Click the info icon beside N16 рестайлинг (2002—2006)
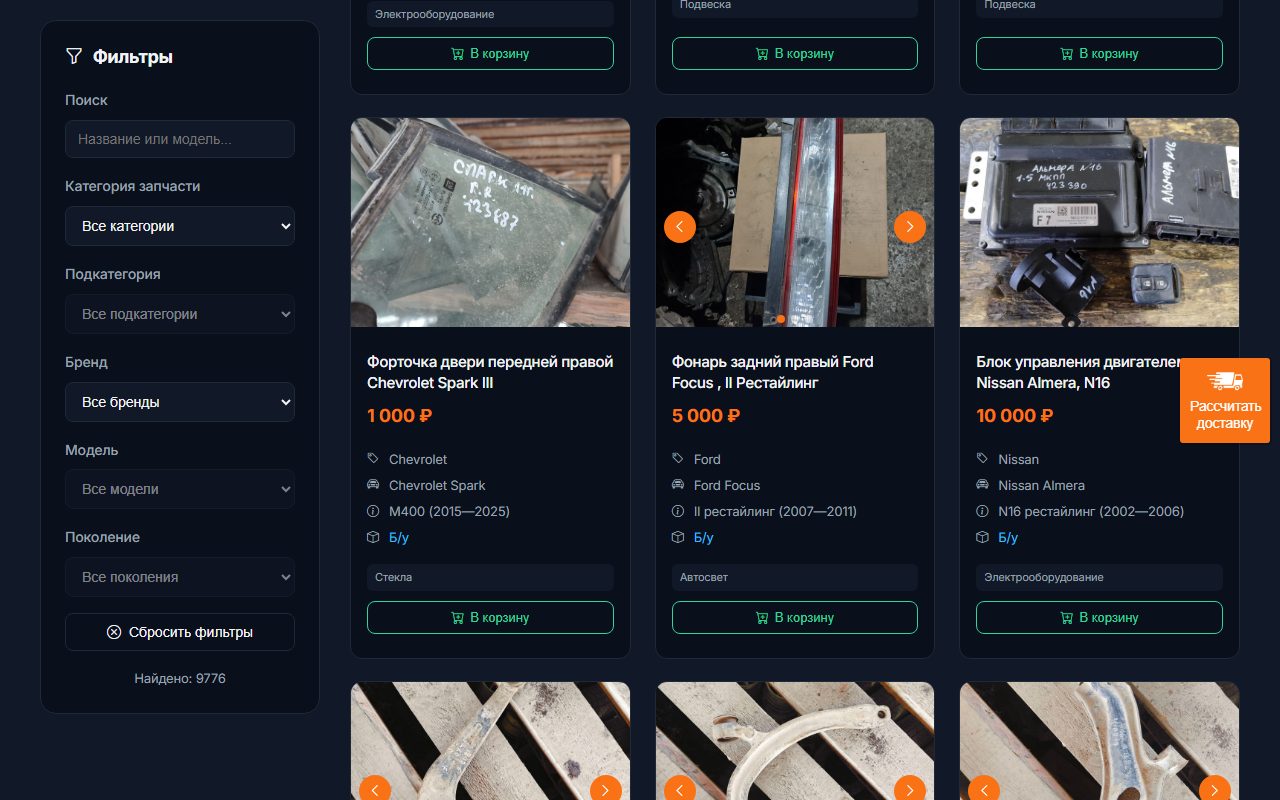Image resolution: width=1280 pixels, height=800 pixels. [x=982, y=511]
